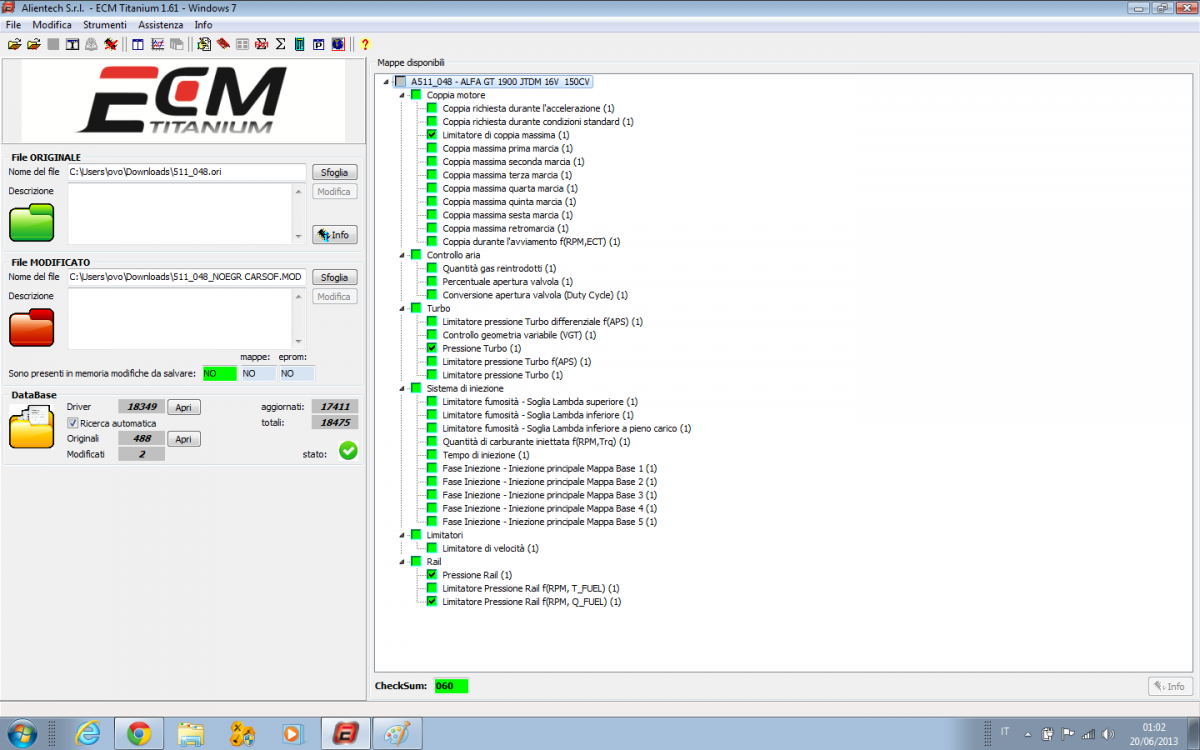Click Apri next to Originali count
1200x750 pixels.
coord(184,439)
